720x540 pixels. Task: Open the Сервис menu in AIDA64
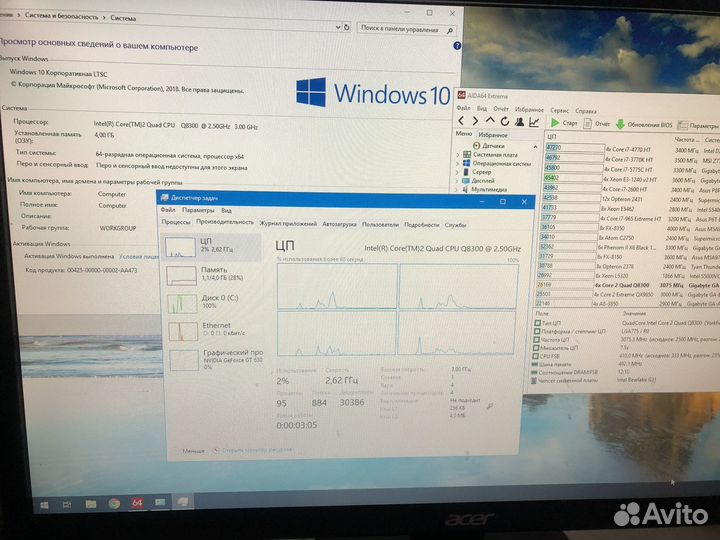(x=559, y=110)
